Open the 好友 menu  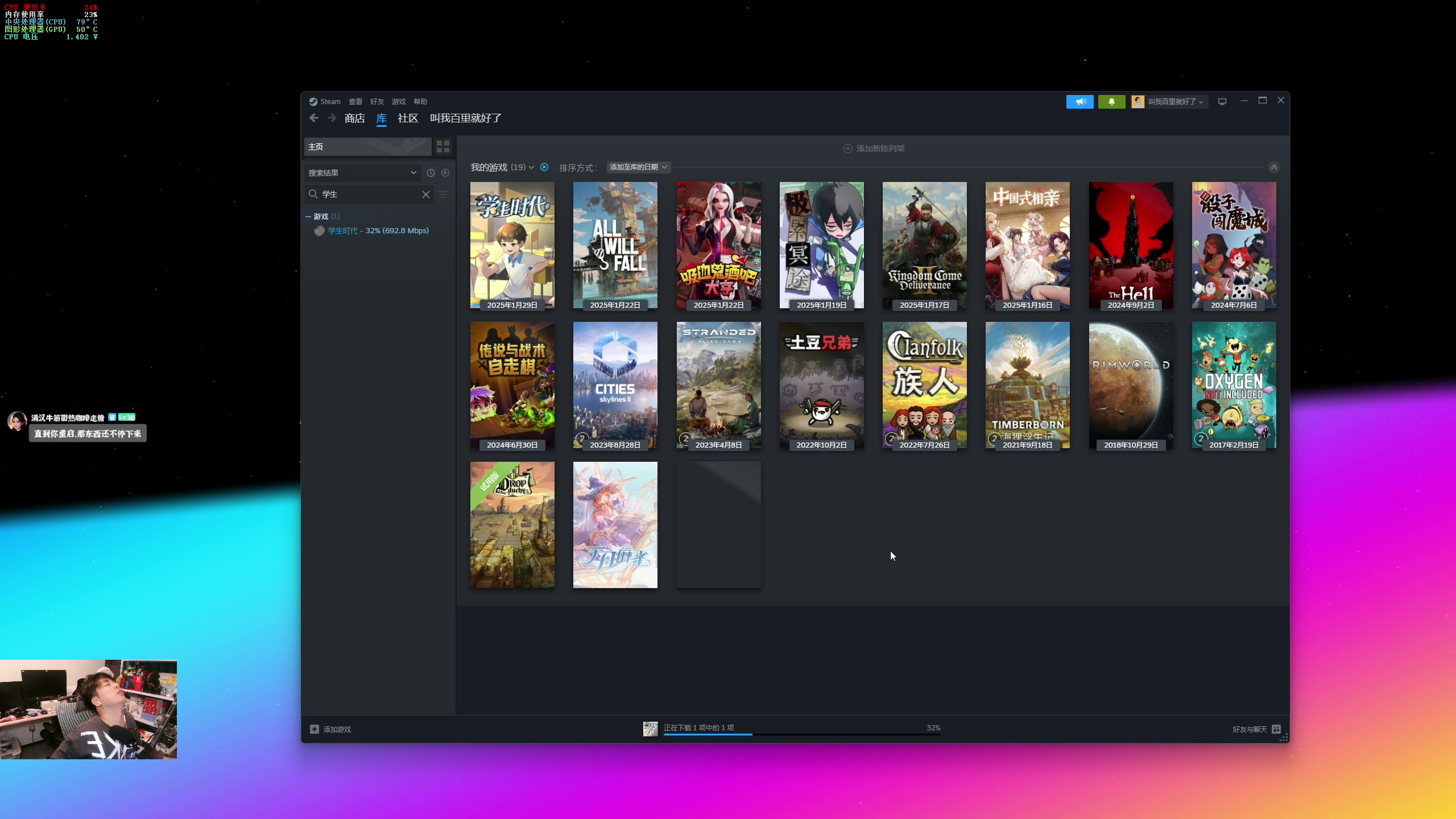pos(377,102)
